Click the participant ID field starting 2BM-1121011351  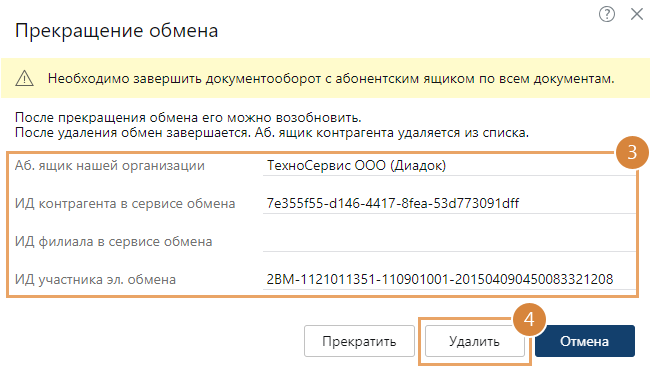click(x=449, y=279)
